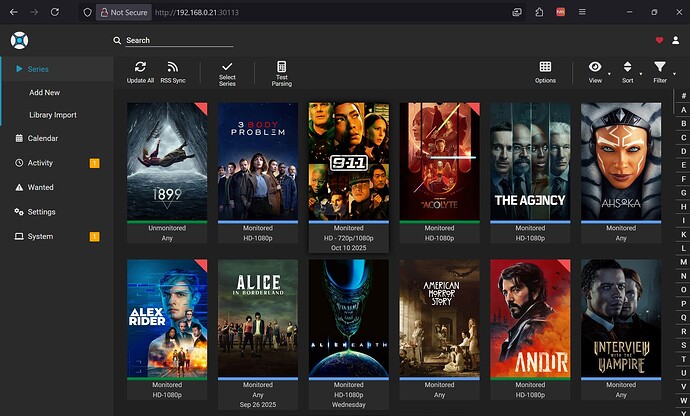
Task: Open the Calendar page
Action: tap(43, 138)
